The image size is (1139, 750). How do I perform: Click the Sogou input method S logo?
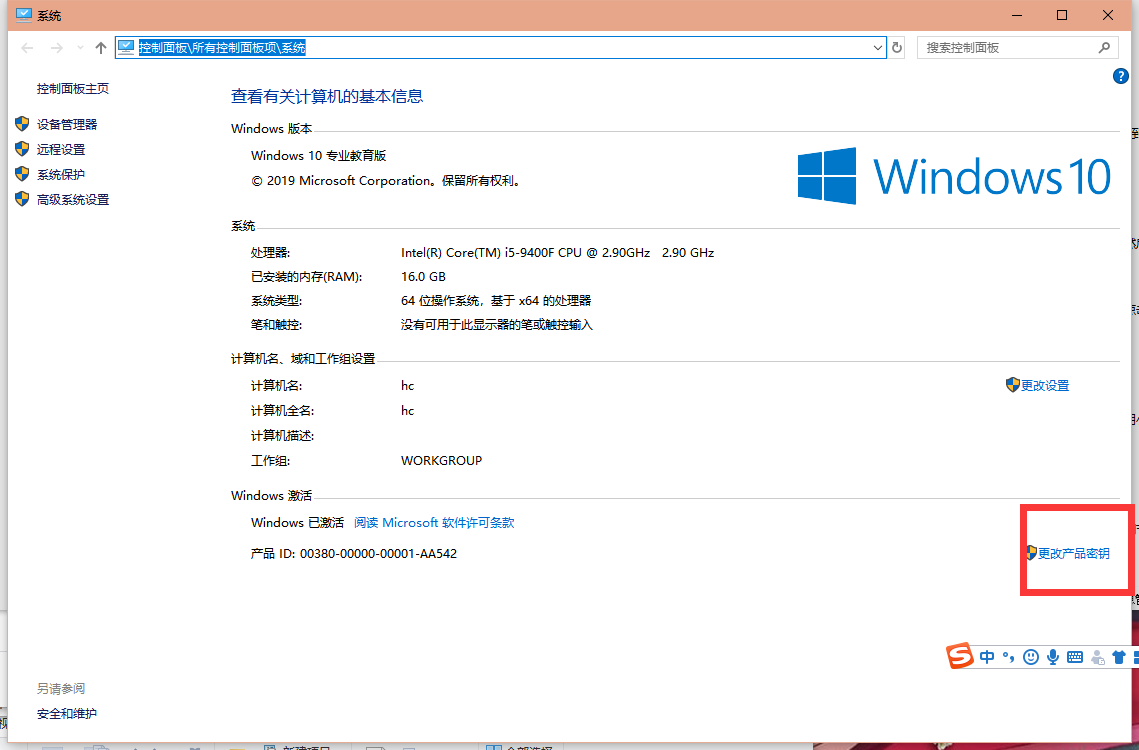[960, 656]
